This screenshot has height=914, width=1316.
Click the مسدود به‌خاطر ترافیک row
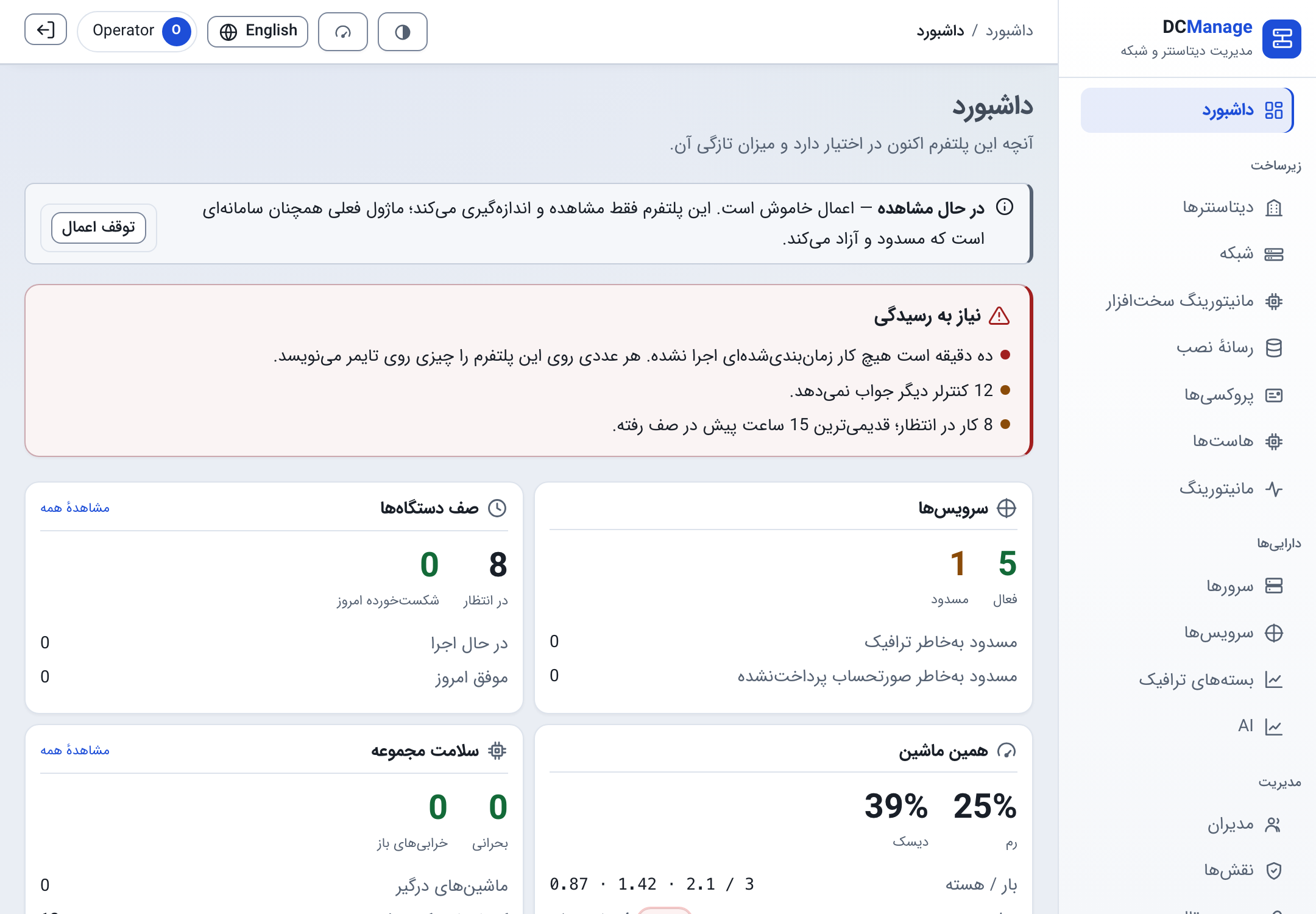(784, 642)
